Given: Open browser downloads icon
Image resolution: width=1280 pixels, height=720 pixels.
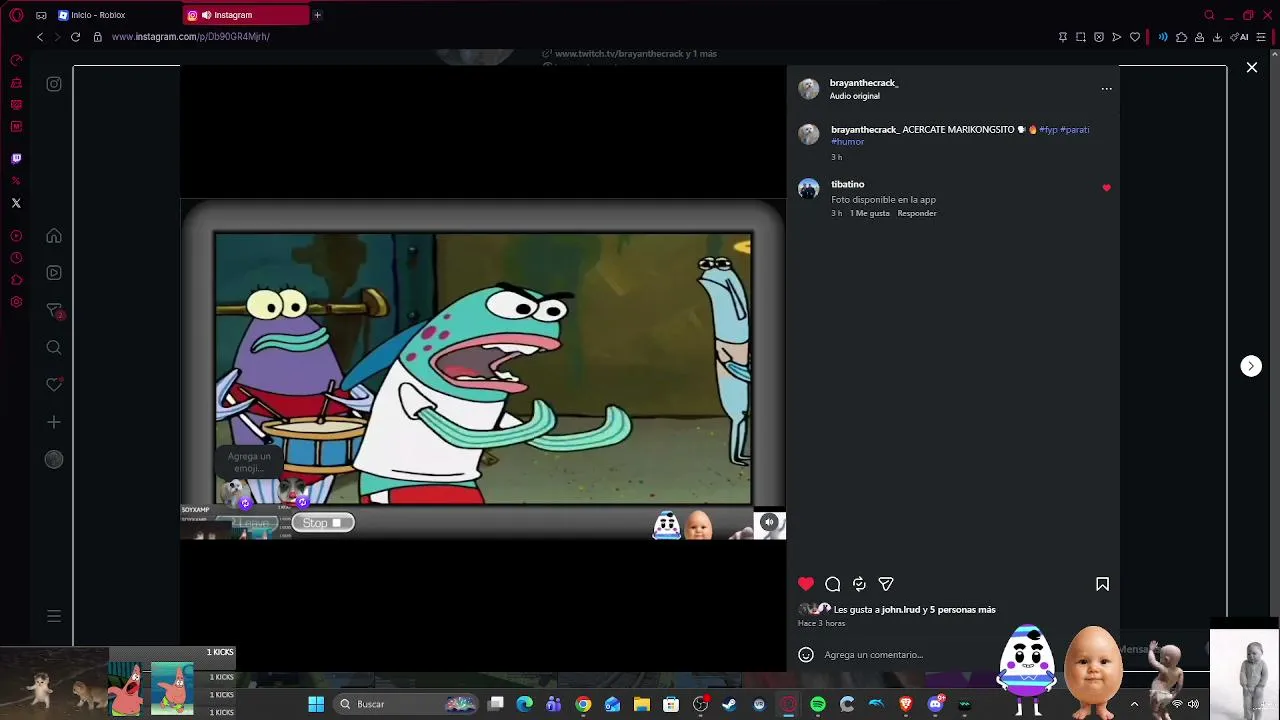Looking at the screenshot, I should tap(1217, 37).
